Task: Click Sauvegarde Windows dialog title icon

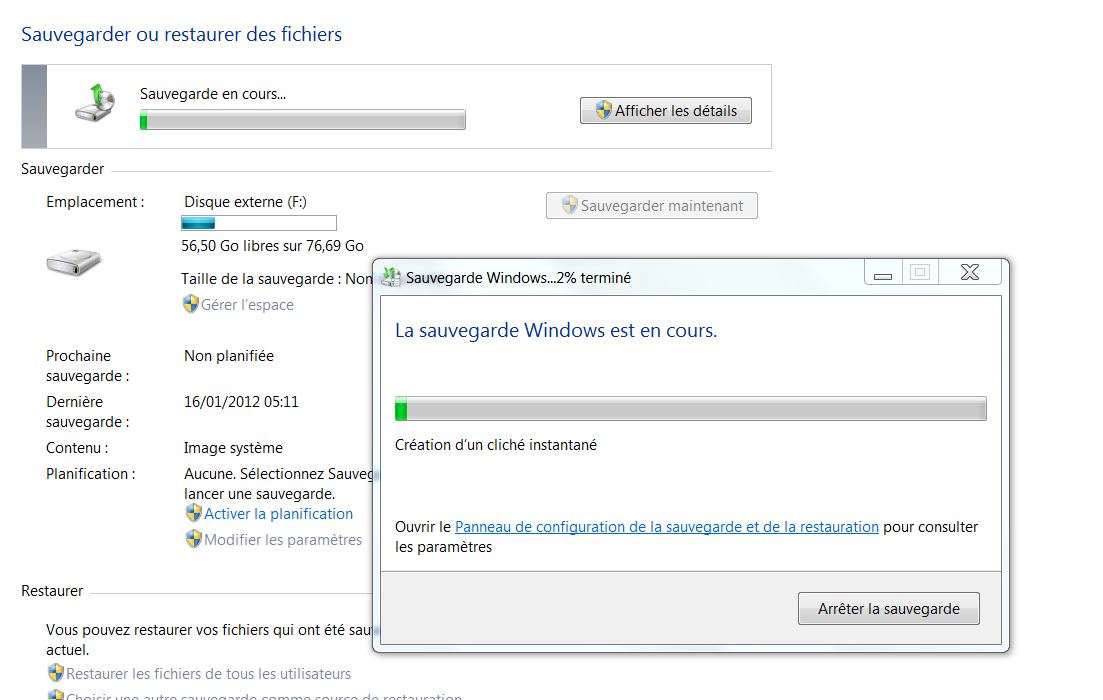Action: 391,277
